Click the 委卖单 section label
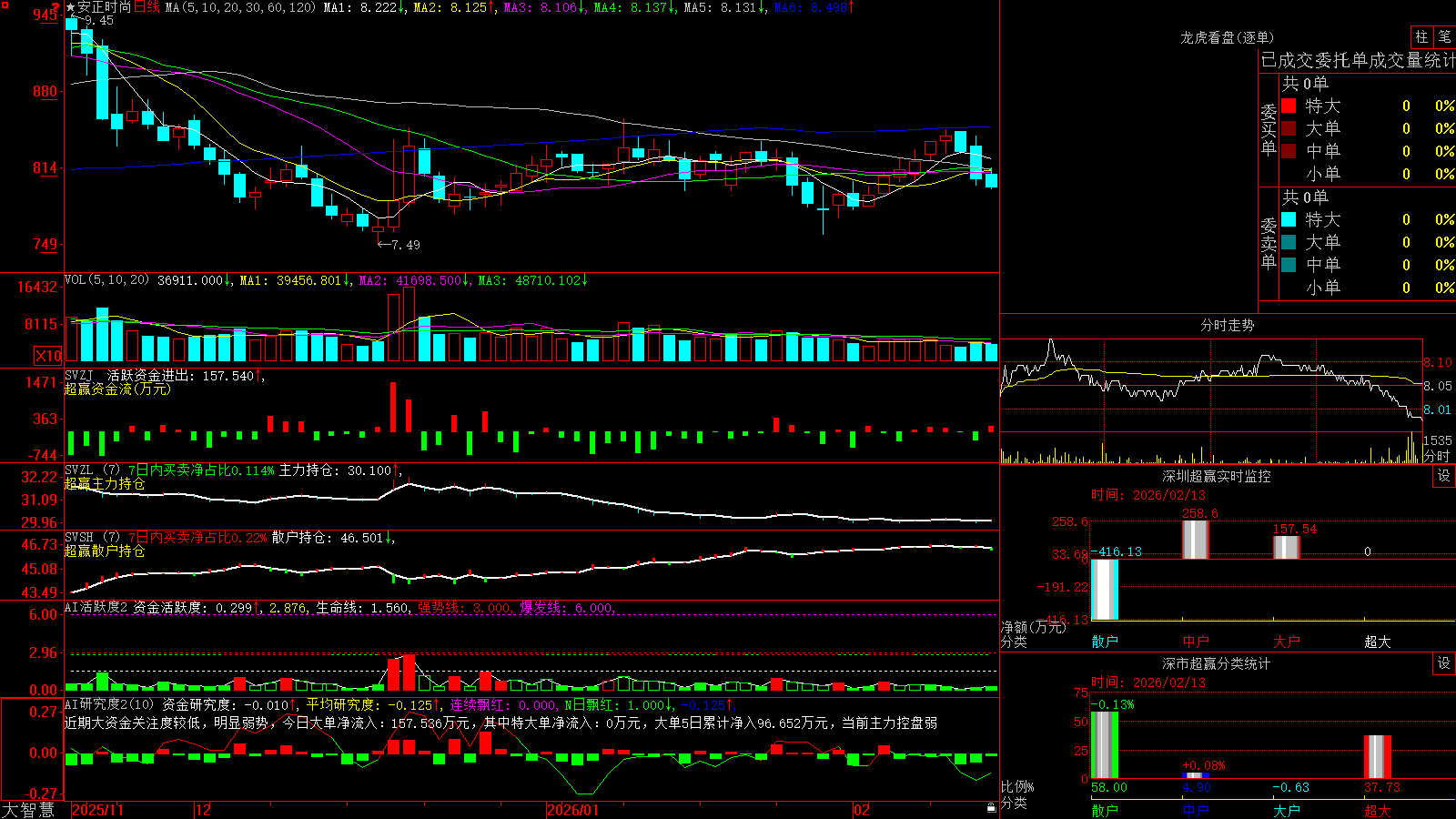This screenshot has height=819, width=1456. point(1269,244)
